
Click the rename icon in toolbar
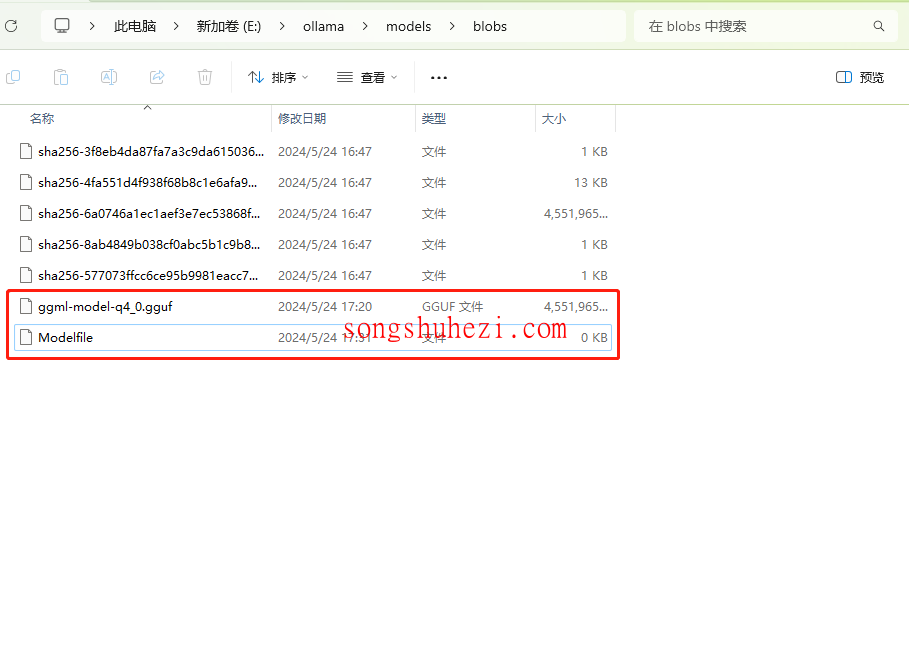point(109,77)
